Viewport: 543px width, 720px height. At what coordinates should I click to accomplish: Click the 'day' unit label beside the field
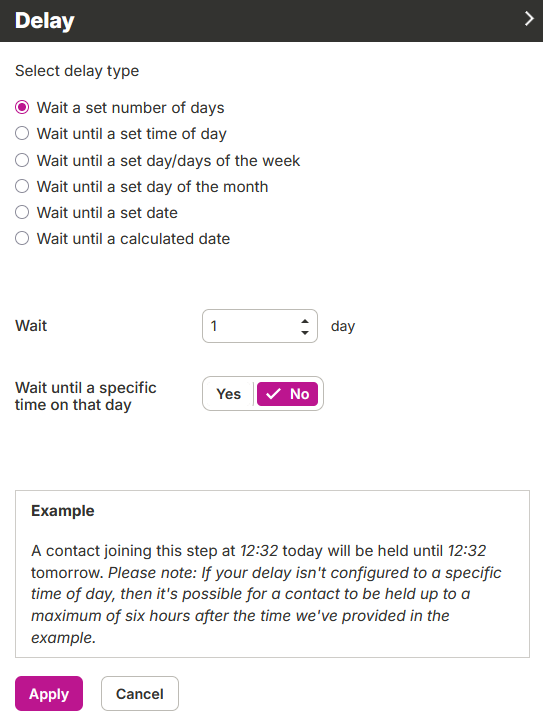tap(343, 326)
